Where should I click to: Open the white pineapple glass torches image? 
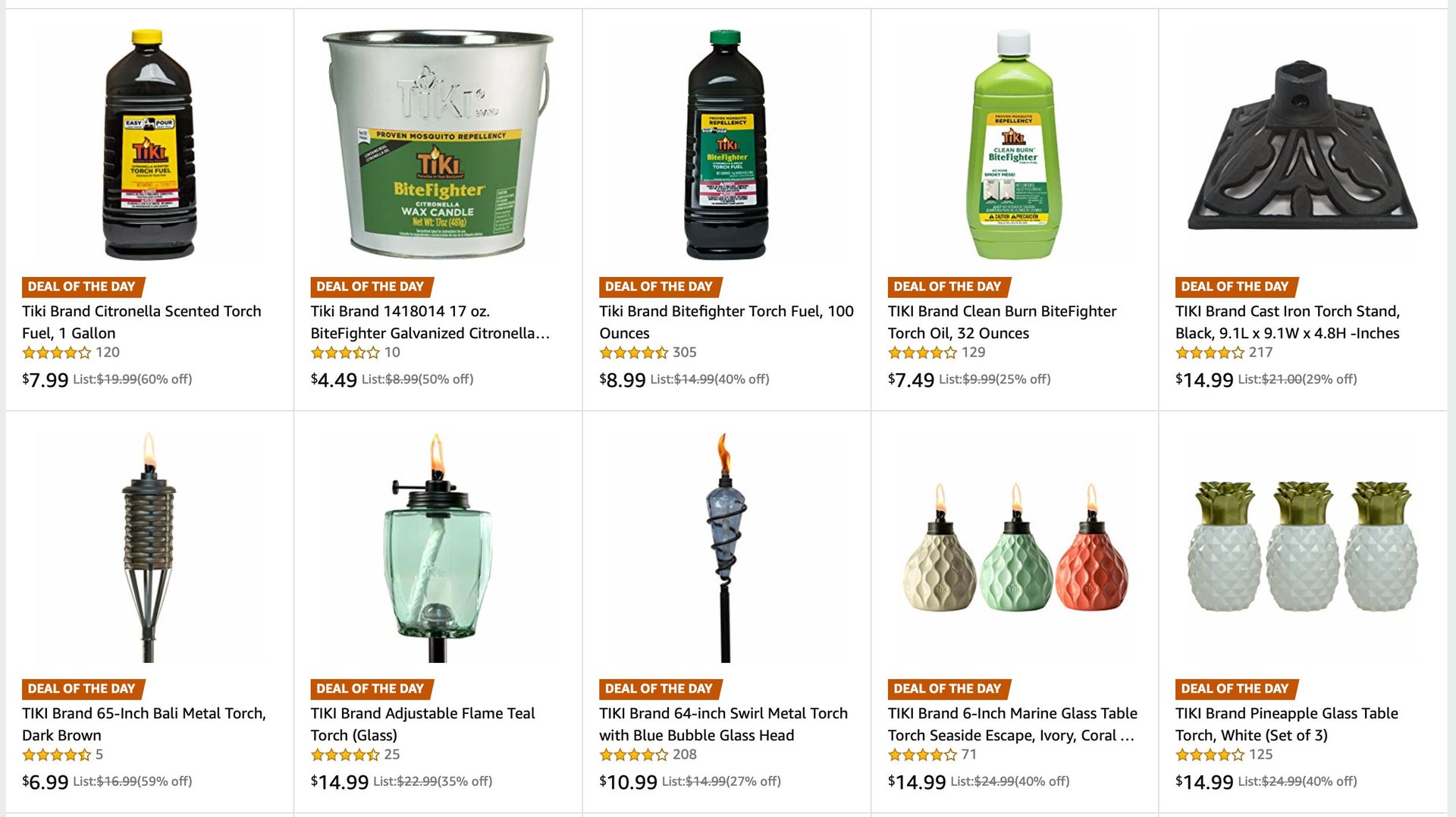[x=1302, y=546]
